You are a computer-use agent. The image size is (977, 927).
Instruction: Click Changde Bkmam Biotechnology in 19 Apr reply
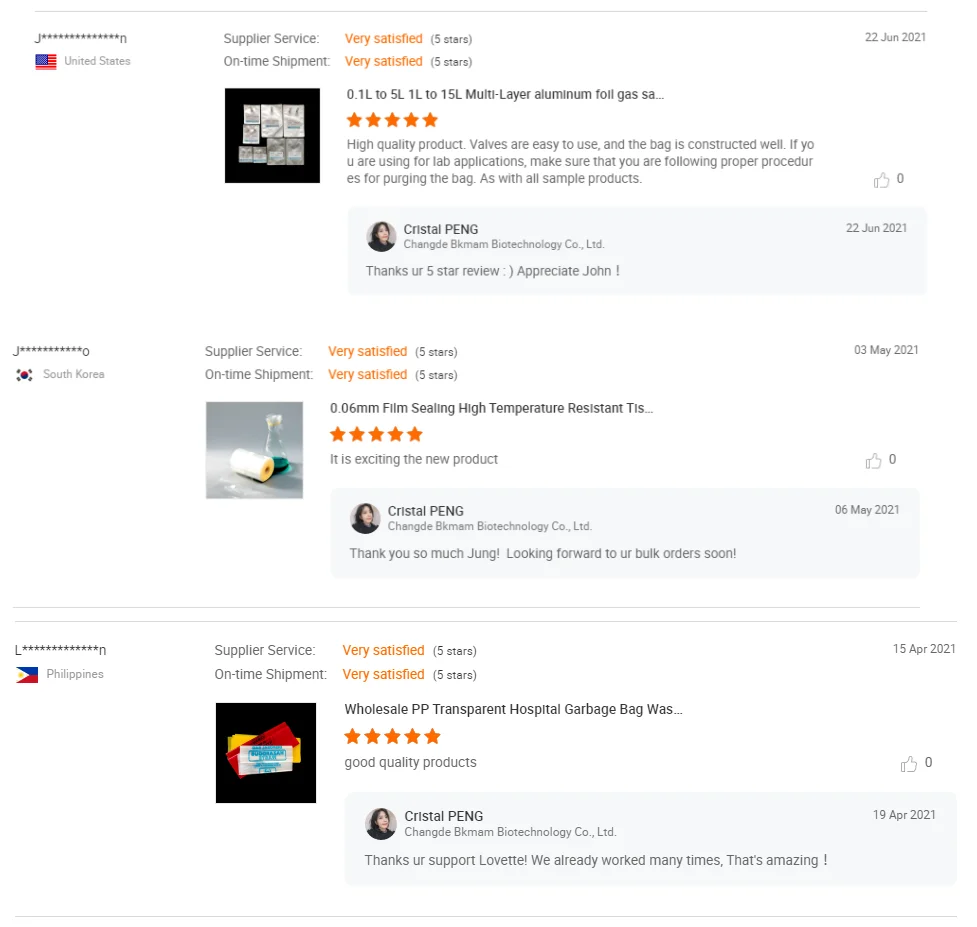[510, 832]
